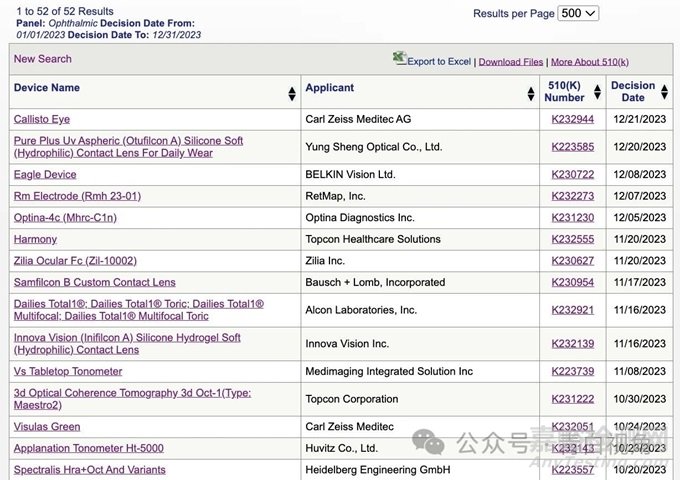Viewport: 680px width, 480px height.
Task: Click the Export to Excel link
Action: point(439,62)
